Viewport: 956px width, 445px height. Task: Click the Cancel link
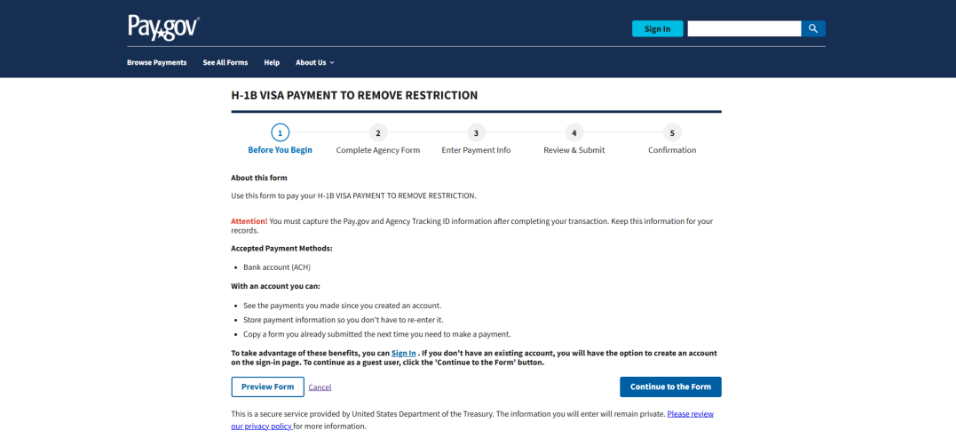click(x=320, y=387)
